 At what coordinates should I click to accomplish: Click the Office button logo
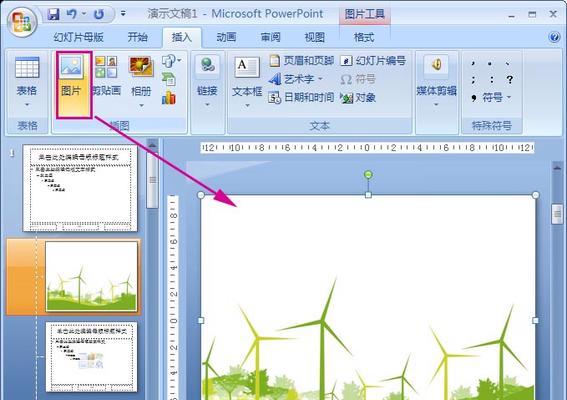(22, 22)
